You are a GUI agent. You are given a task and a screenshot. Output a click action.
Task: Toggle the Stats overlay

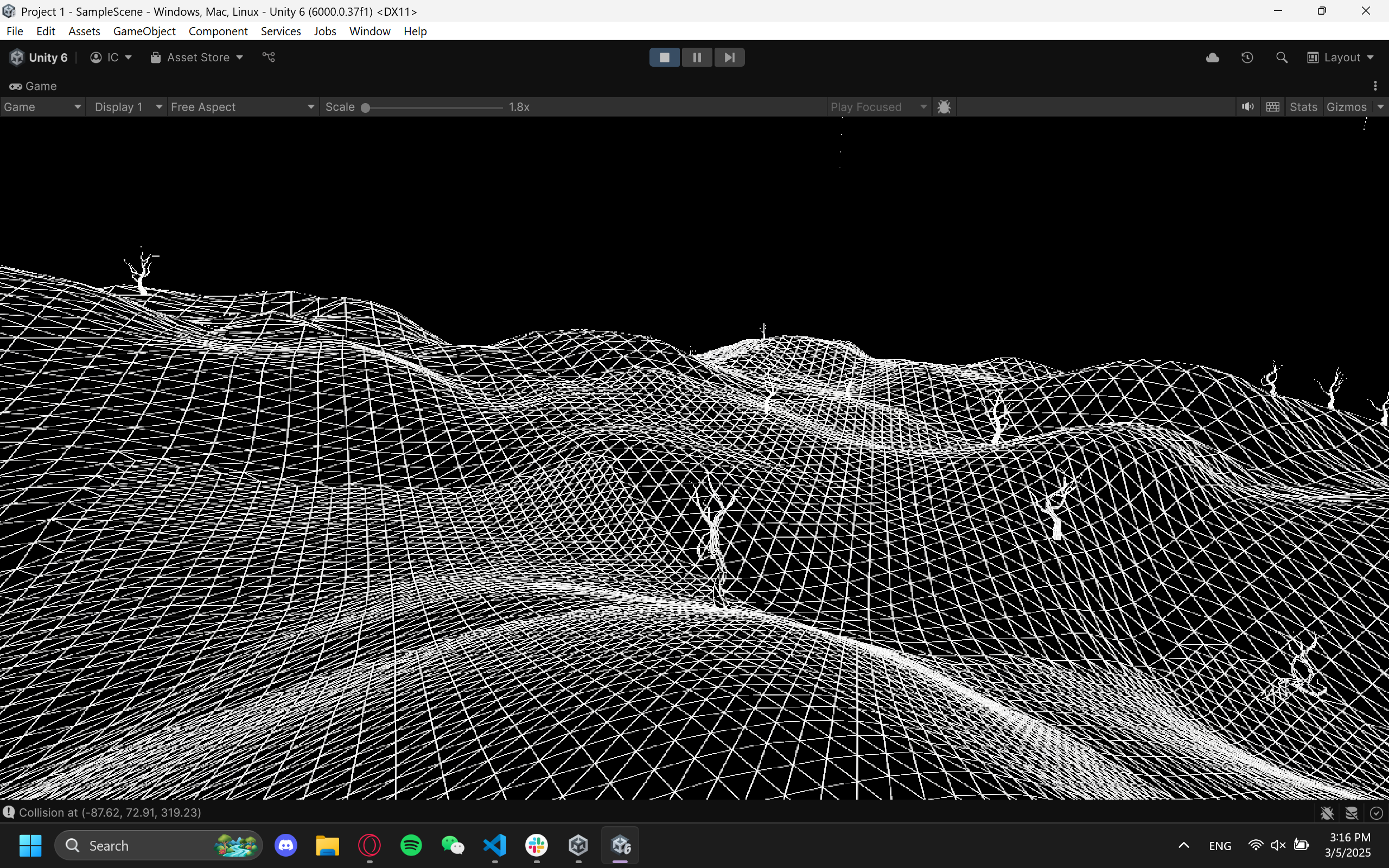pos(1303,107)
